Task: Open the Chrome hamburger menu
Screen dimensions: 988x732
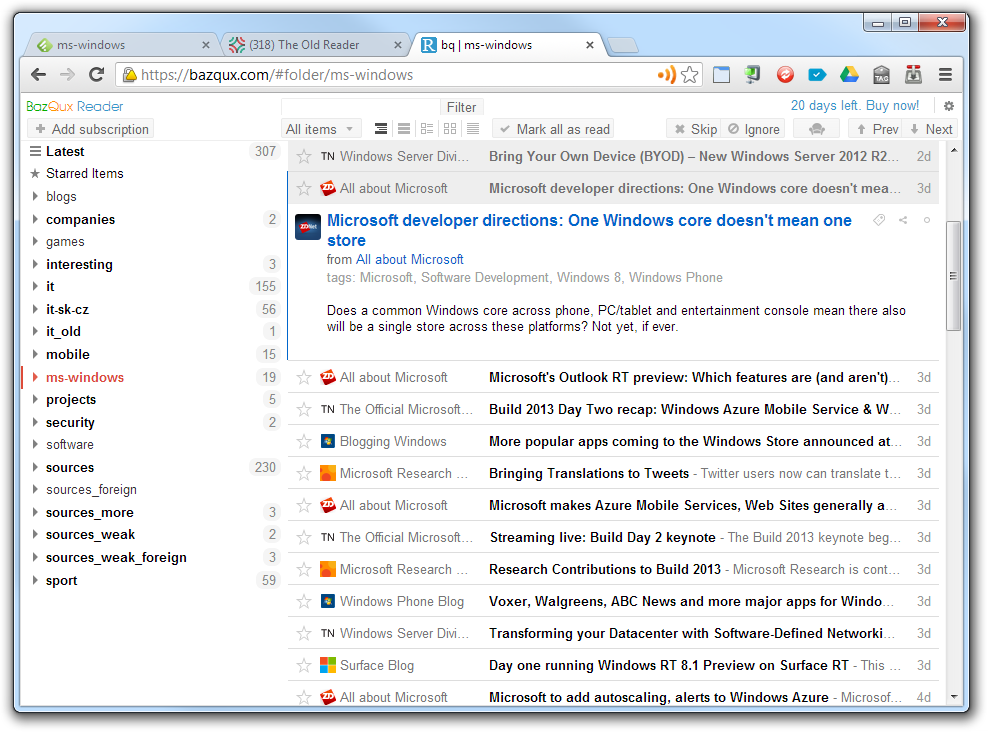Action: 945,75
